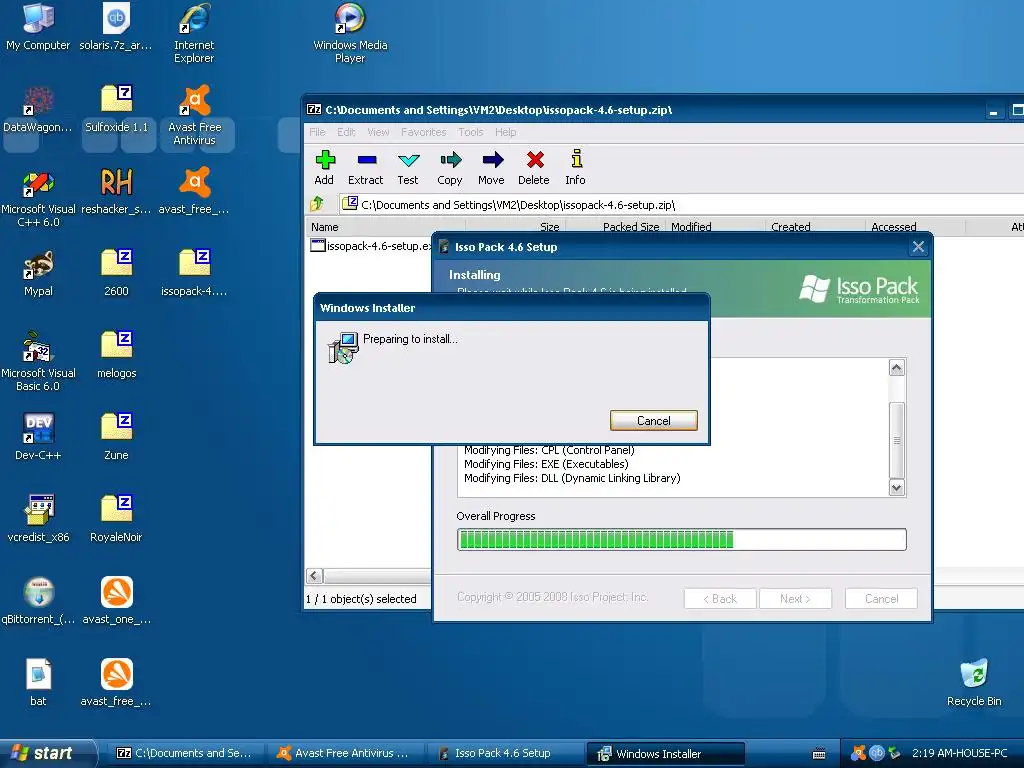Select the bat file desktop icon
1024x768 pixels.
click(38, 683)
